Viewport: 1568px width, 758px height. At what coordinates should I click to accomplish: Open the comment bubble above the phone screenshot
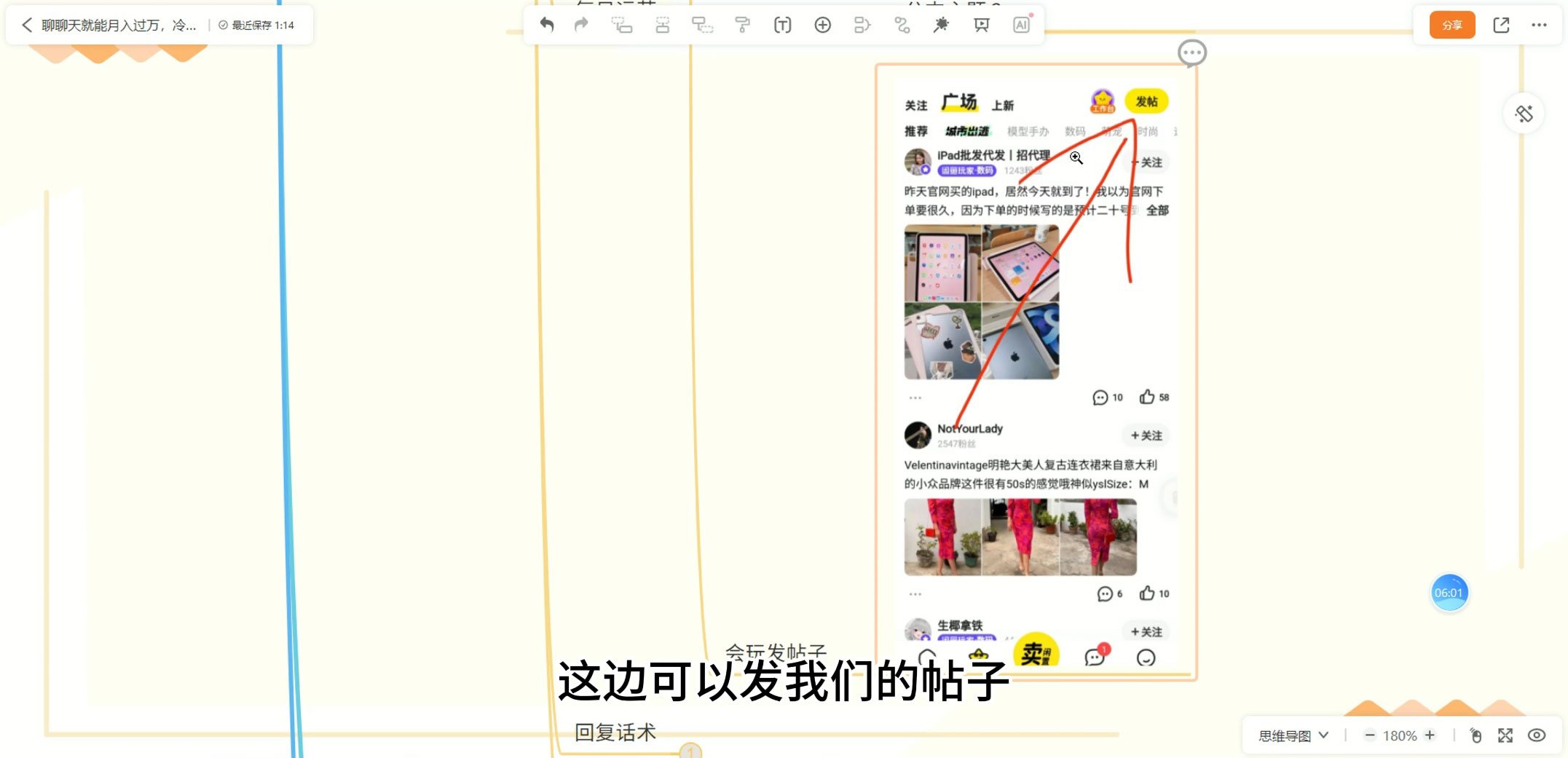click(1192, 52)
